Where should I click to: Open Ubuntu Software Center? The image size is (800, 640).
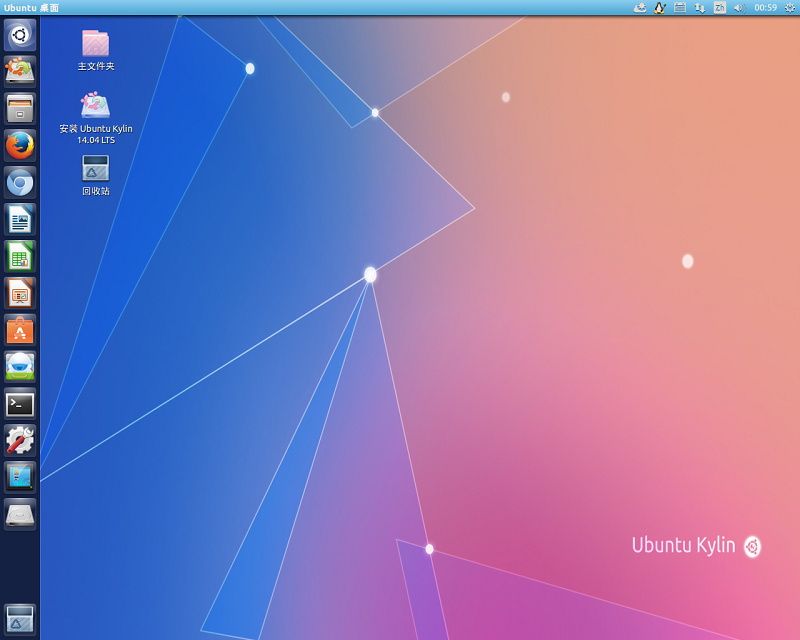(x=20, y=330)
